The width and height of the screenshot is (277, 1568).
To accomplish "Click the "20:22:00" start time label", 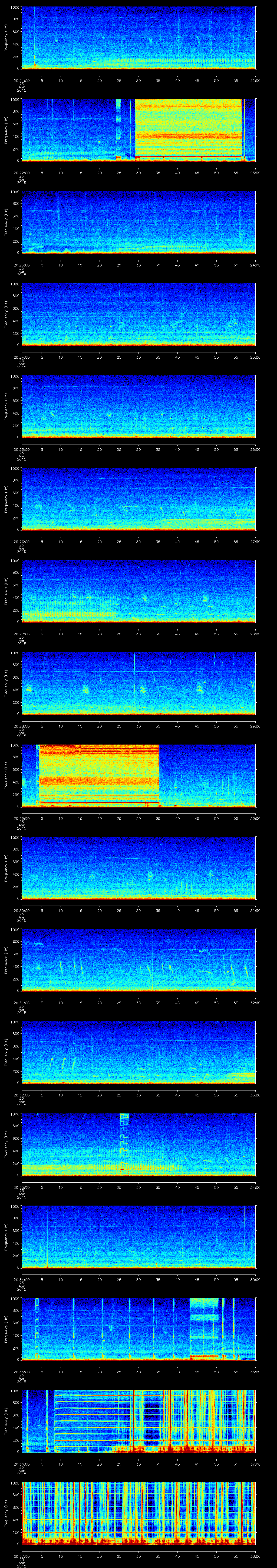I will [x=21, y=173].
